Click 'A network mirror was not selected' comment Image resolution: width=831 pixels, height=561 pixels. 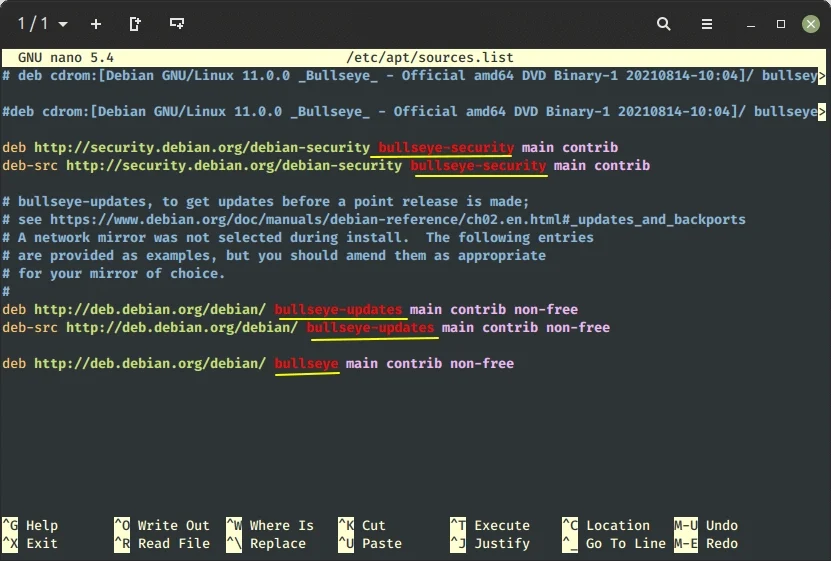tap(298, 237)
